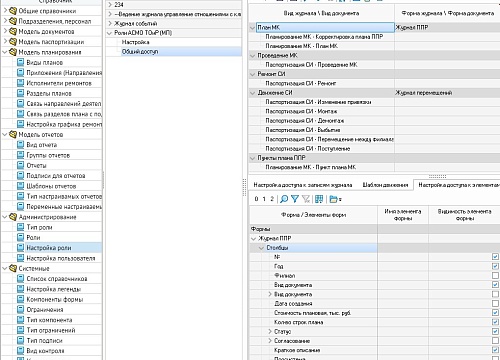The image size is (500, 360).
Task: Enable visibility checkbox for Согласование row
Action: click(495, 341)
